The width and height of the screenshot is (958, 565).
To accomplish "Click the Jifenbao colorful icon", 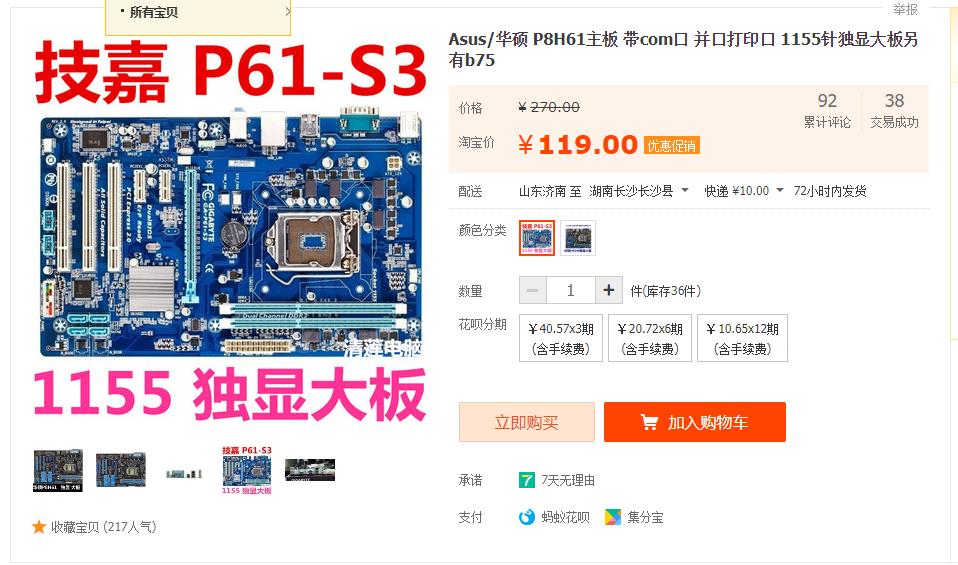I will click(x=612, y=517).
